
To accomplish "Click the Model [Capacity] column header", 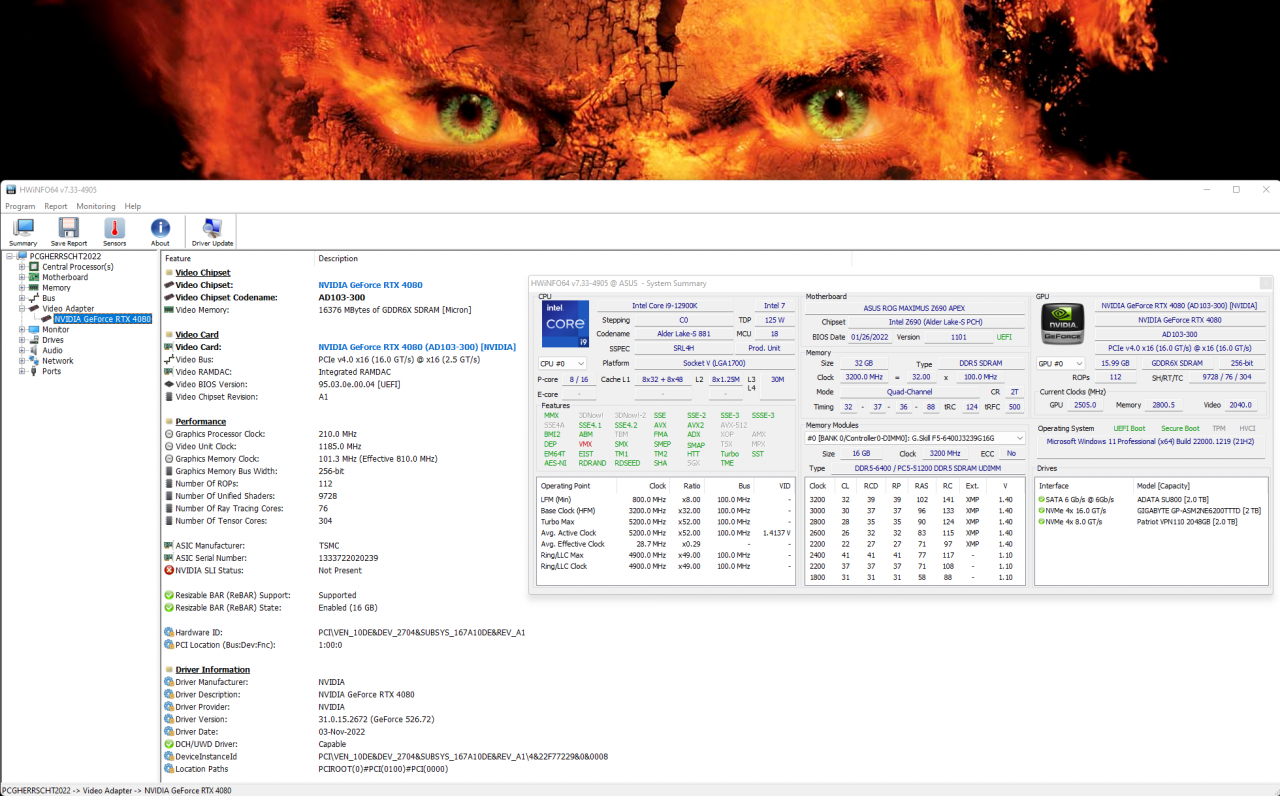I will [1161, 485].
